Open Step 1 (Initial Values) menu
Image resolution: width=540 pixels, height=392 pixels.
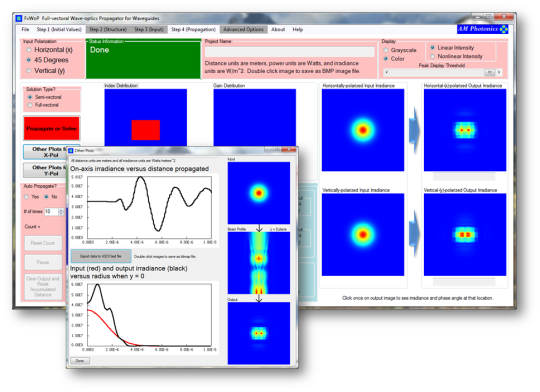(59, 30)
